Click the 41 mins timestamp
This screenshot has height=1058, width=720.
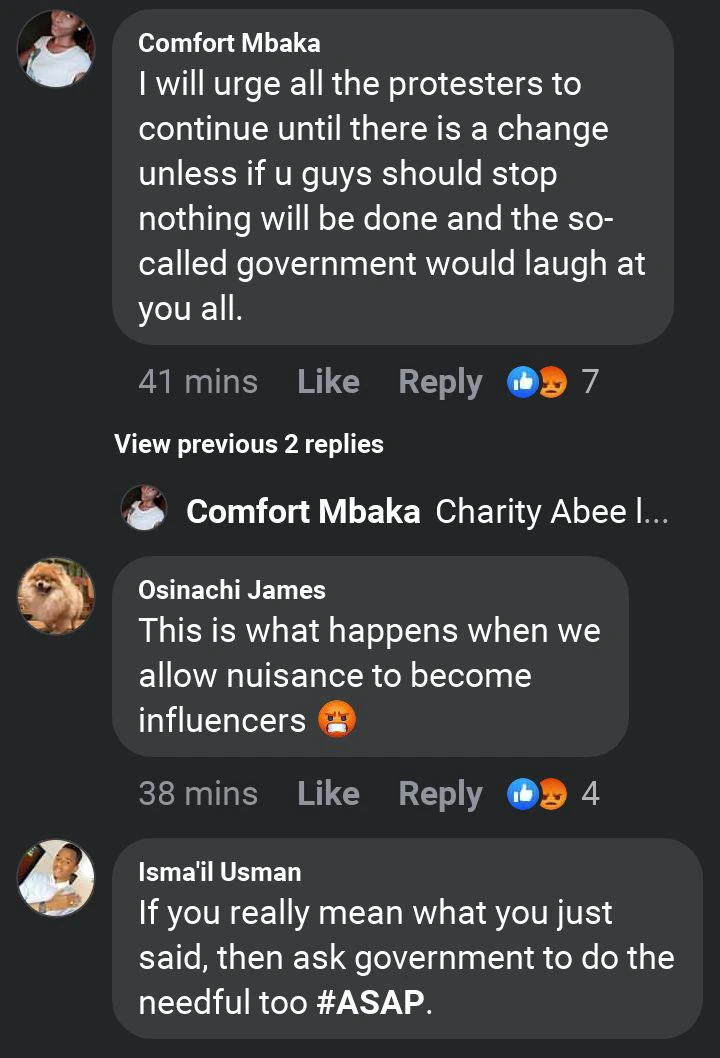(198, 381)
